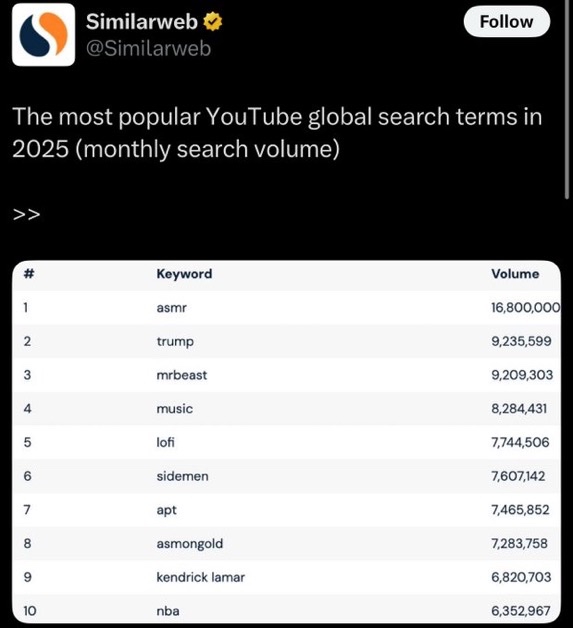Select the music keyword row

click(286, 409)
